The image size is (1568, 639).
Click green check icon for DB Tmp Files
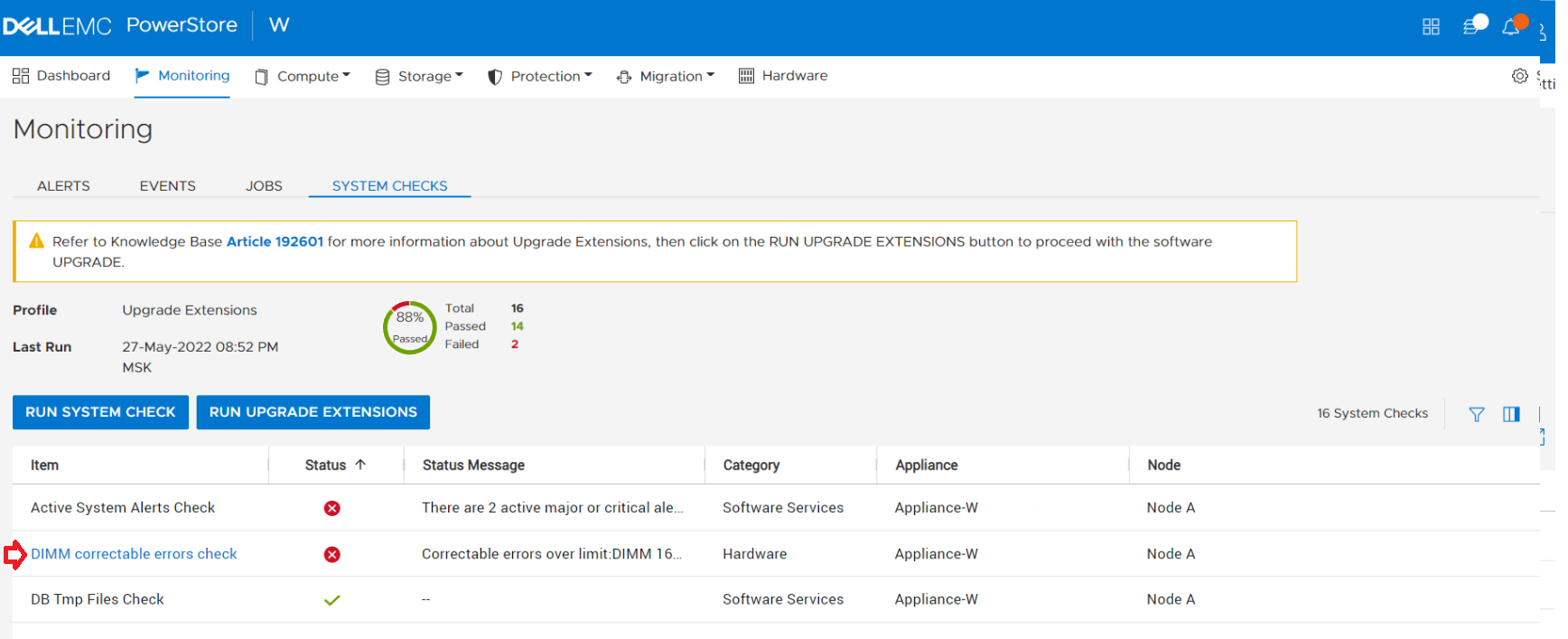(332, 600)
